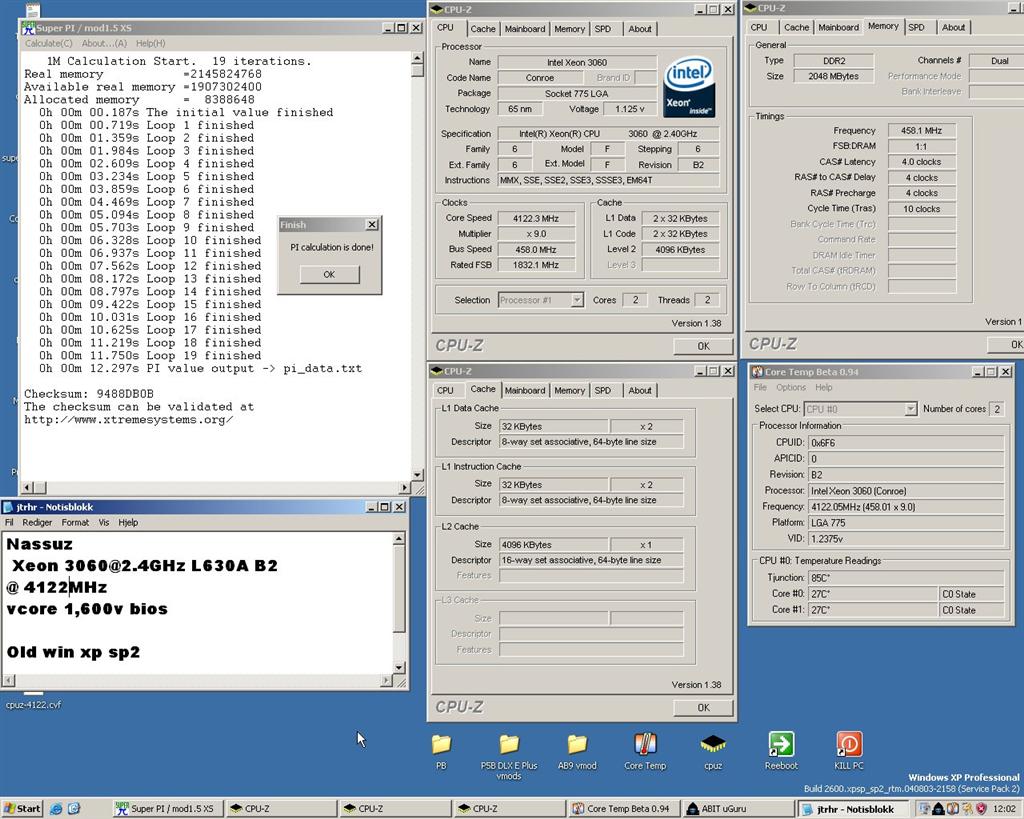The height and width of the screenshot is (819, 1024).
Task: Open the Calculate menu in Super PI
Action: [x=49, y=43]
